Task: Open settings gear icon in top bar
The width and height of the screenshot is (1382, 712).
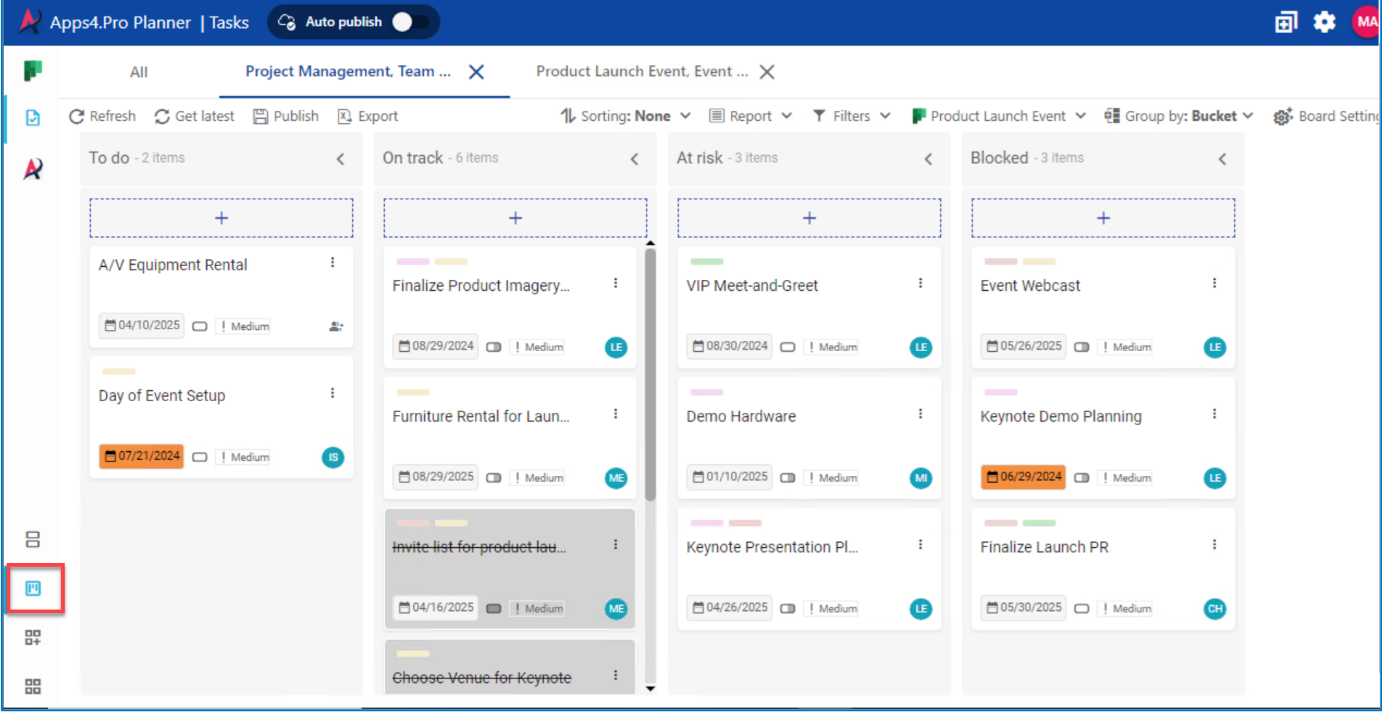Action: (1324, 22)
